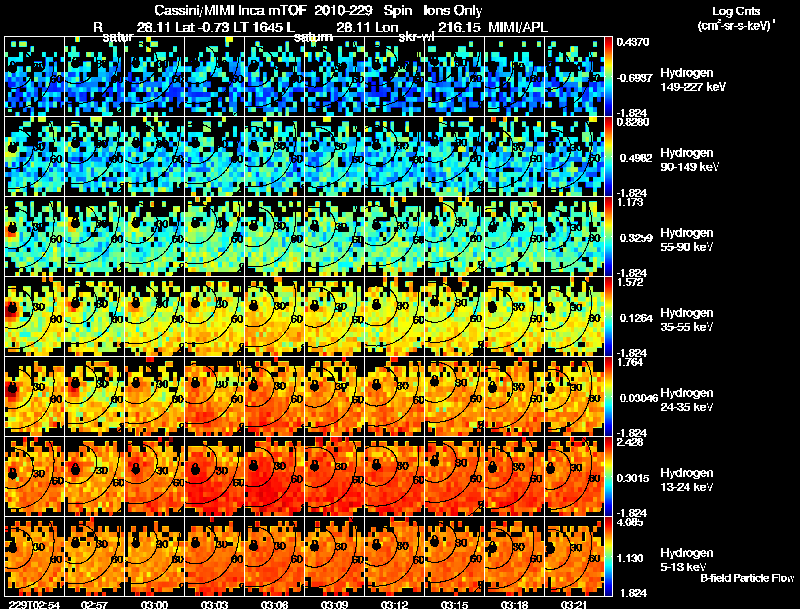Click the "03:00" time axis label
Viewport: 800px width, 609px height.
pos(154,605)
